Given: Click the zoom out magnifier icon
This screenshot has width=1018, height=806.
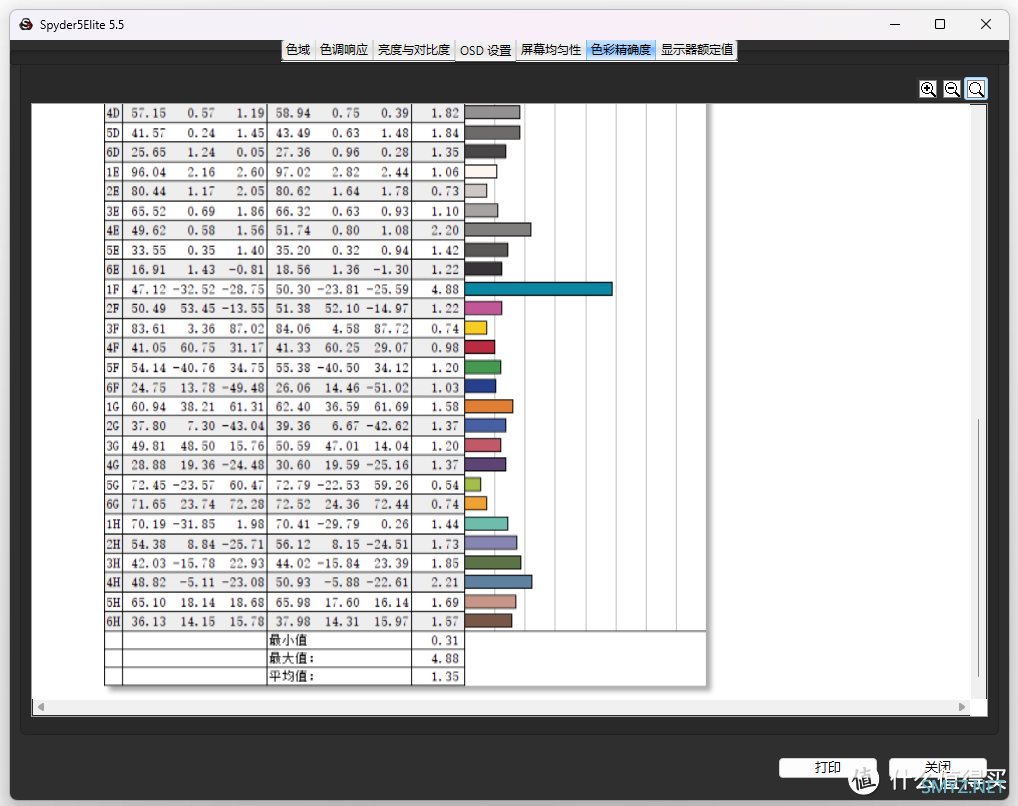Looking at the screenshot, I should click(x=952, y=89).
